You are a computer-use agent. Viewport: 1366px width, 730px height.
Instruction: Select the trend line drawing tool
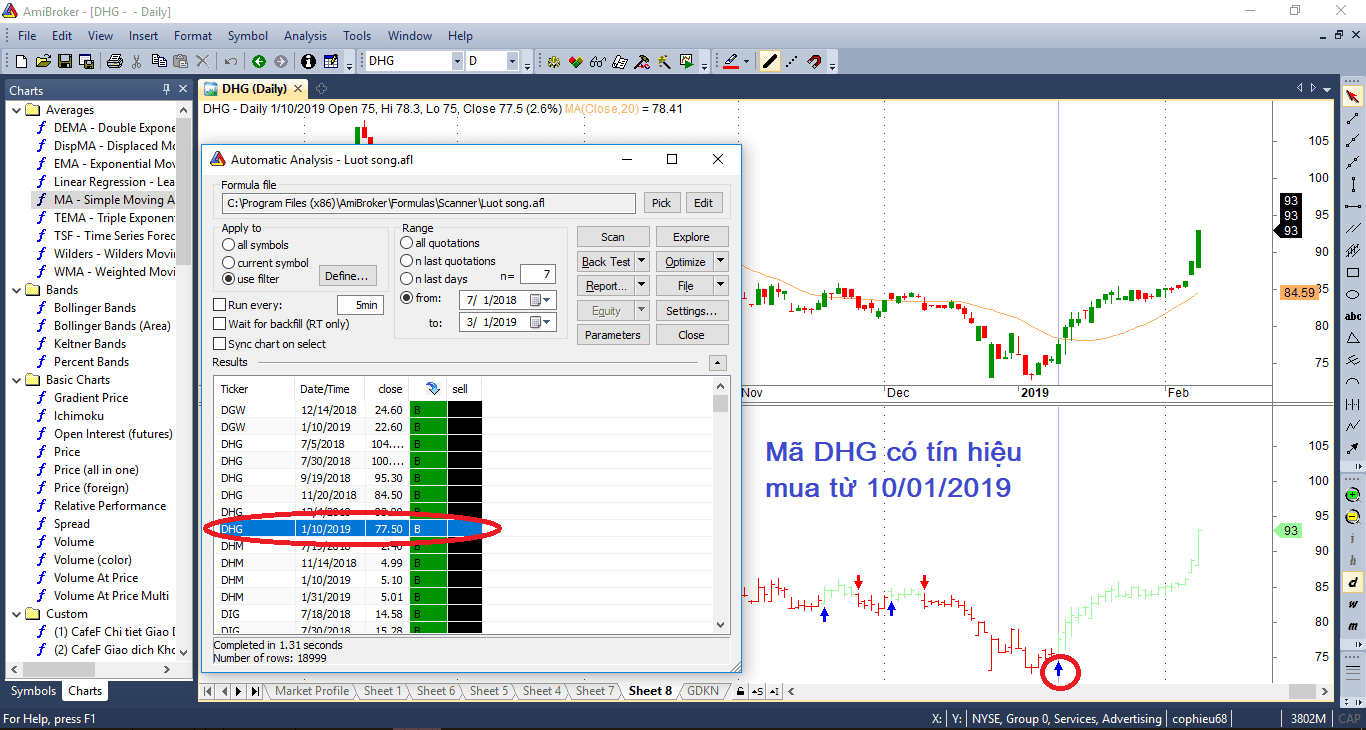1353,119
